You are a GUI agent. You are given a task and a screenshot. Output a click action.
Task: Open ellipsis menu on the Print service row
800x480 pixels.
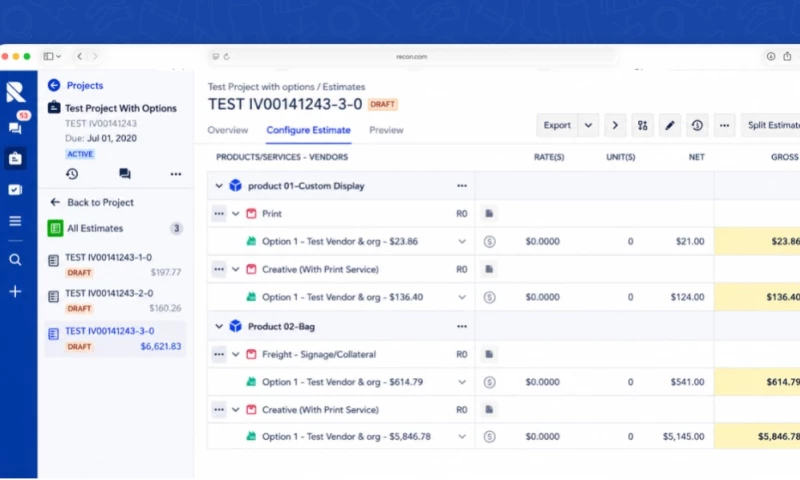coord(219,214)
